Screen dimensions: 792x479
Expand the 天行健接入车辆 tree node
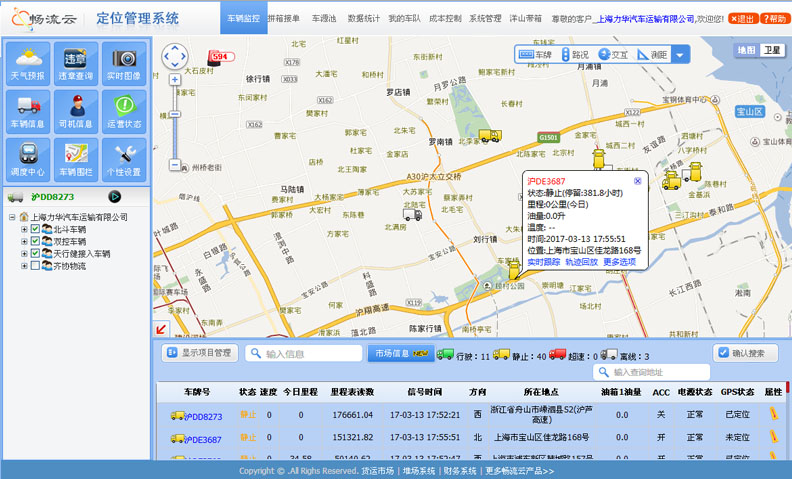pyautogui.click(x=24, y=254)
